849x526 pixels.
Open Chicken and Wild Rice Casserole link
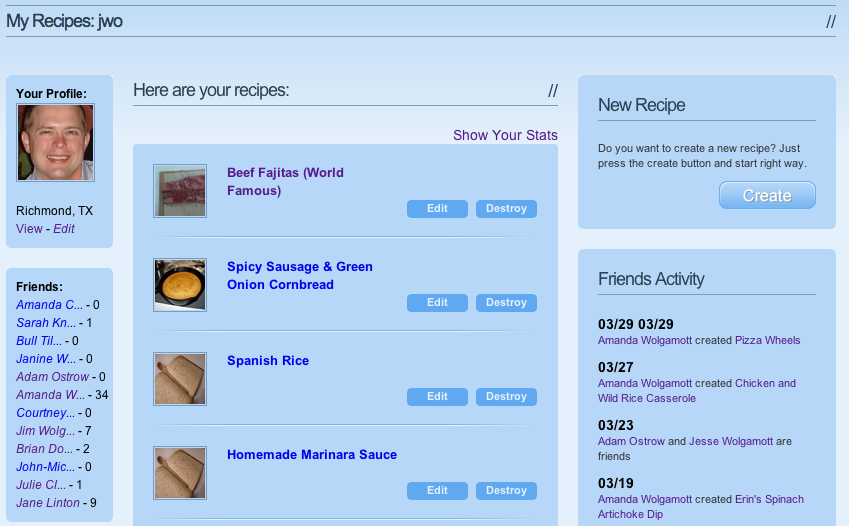click(x=697, y=391)
